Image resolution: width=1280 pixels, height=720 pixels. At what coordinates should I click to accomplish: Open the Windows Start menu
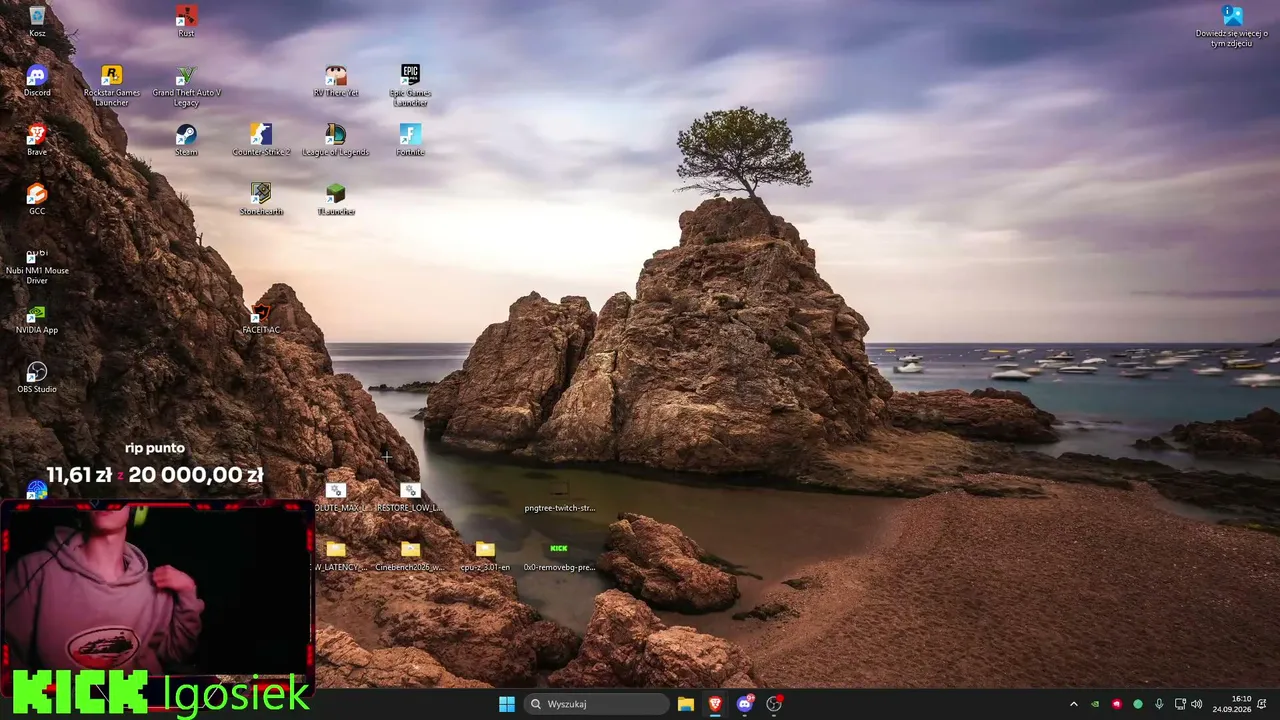click(507, 704)
